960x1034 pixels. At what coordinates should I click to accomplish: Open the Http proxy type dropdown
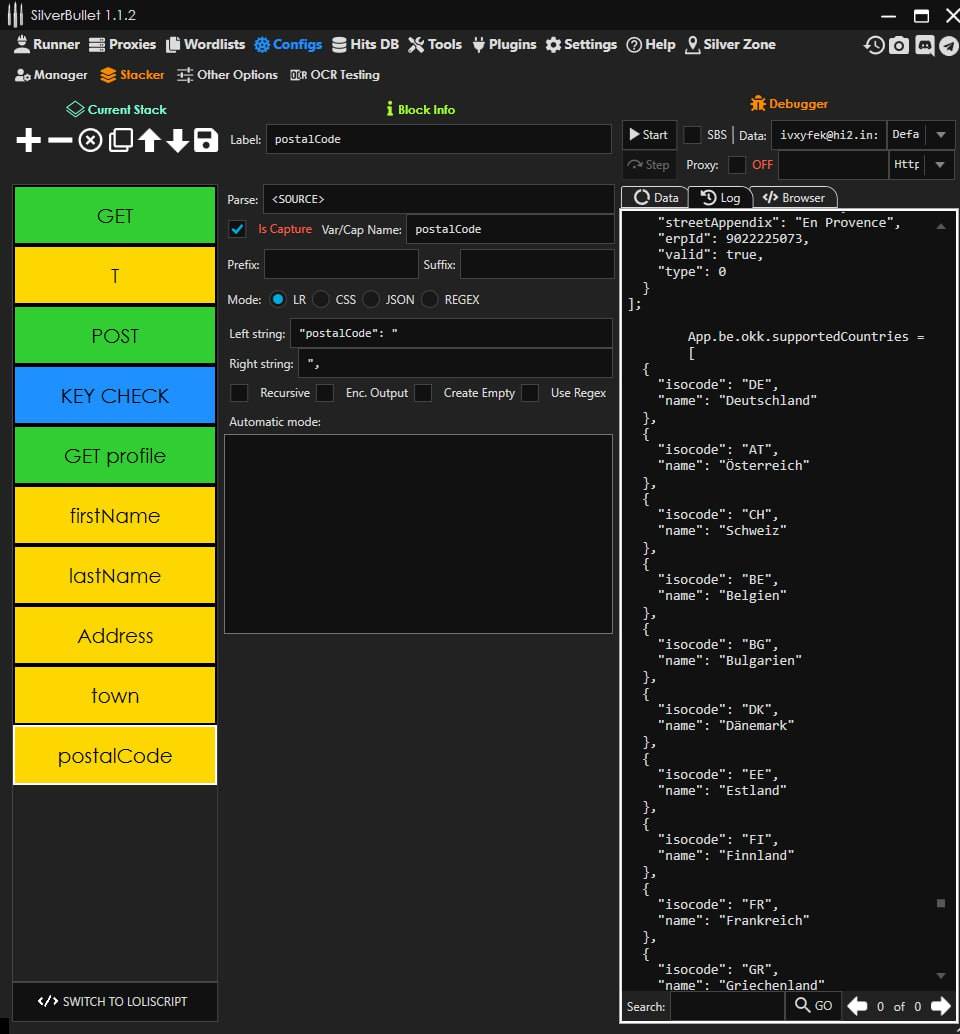pyautogui.click(x=940, y=165)
